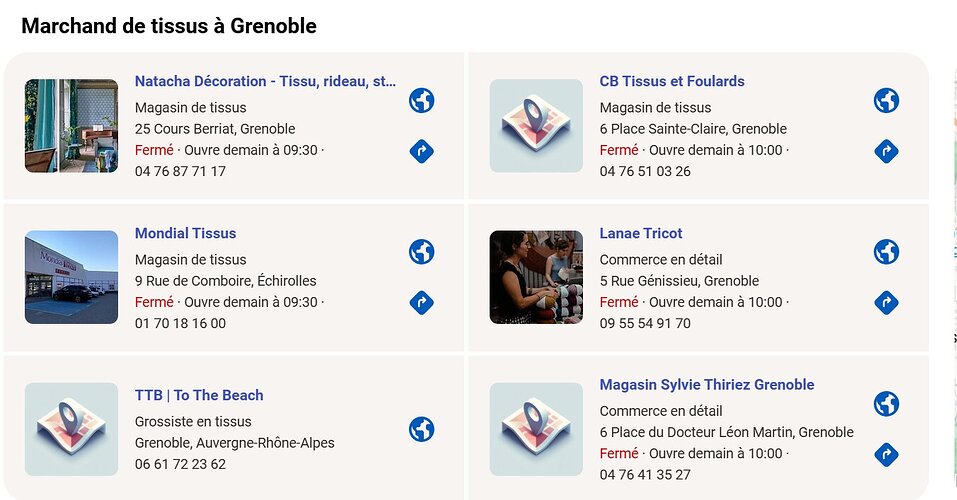
Task: Click the Mondial Tissus business name
Action: tap(186, 233)
